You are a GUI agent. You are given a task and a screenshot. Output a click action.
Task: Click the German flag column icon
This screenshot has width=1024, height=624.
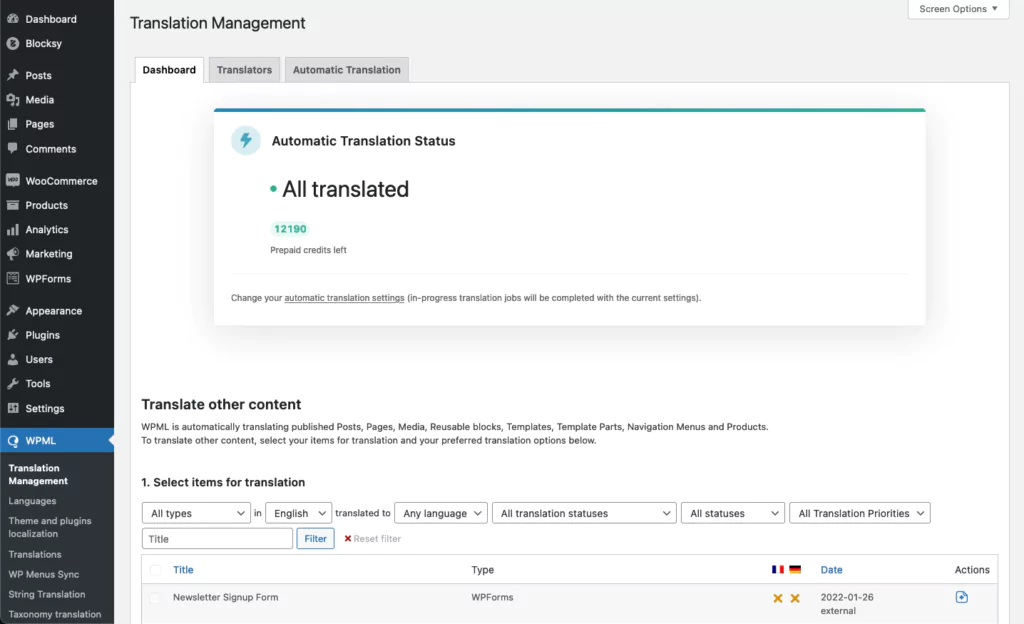pyautogui.click(x=795, y=569)
